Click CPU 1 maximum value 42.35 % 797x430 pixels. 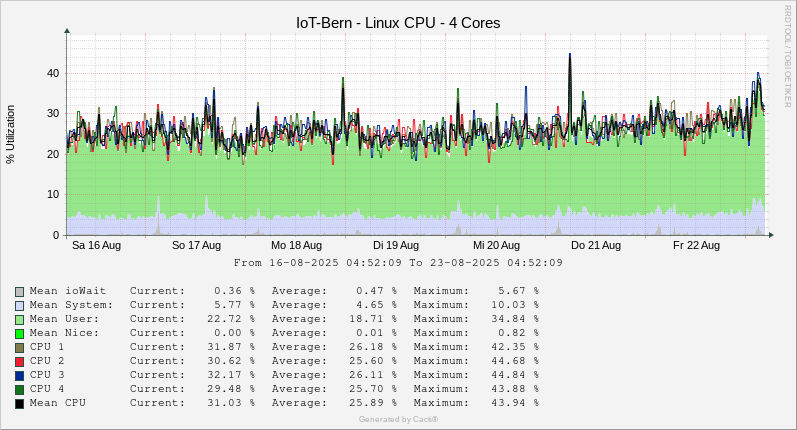coord(514,347)
